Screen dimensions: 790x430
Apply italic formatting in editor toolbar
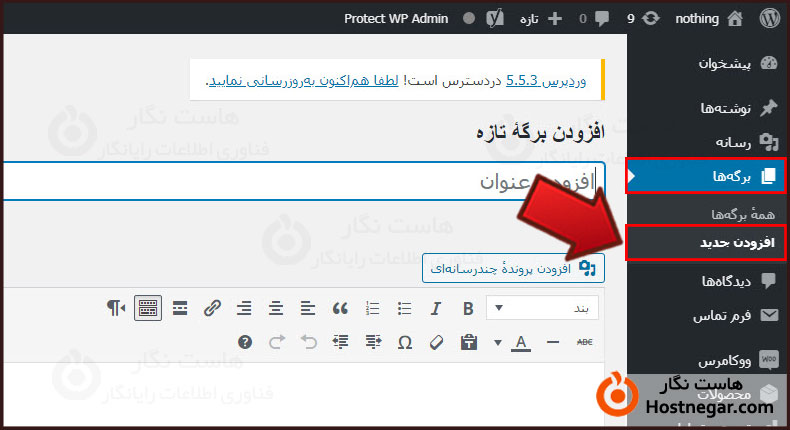coord(436,308)
